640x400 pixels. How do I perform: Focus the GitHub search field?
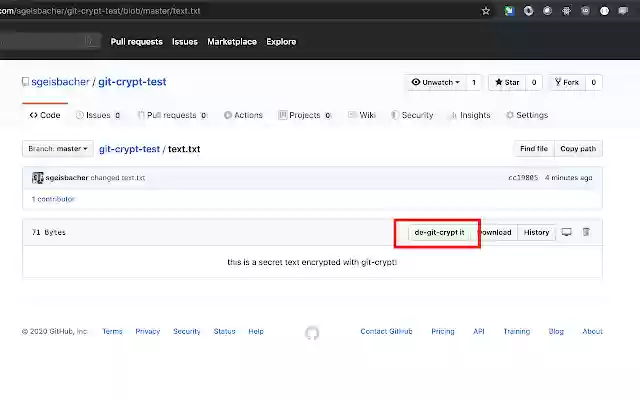pyautogui.click(x=49, y=41)
